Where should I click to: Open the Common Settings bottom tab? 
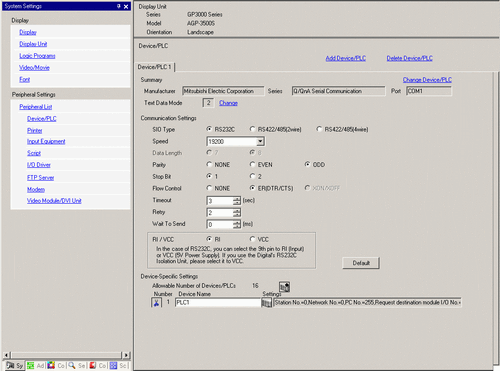[56, 366]
